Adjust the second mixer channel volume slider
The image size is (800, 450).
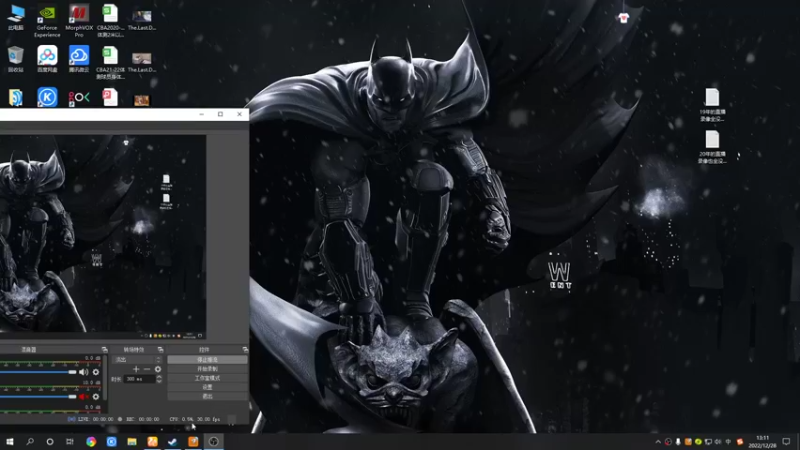(38, 396)
